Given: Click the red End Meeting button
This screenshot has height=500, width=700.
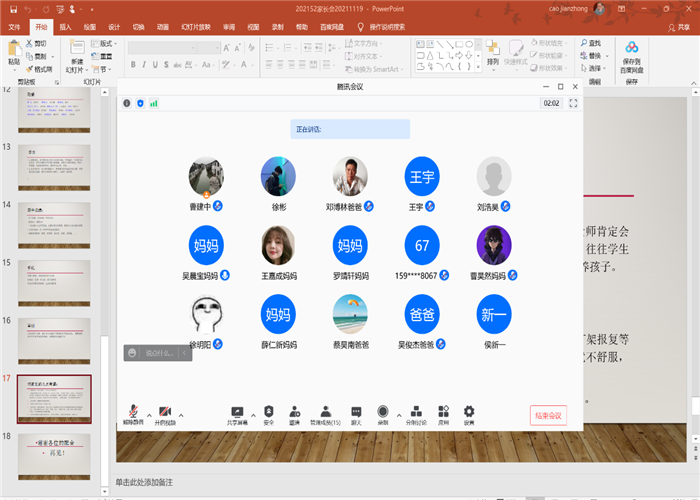Looking at the screenshot, I should [x=548, y=416].
